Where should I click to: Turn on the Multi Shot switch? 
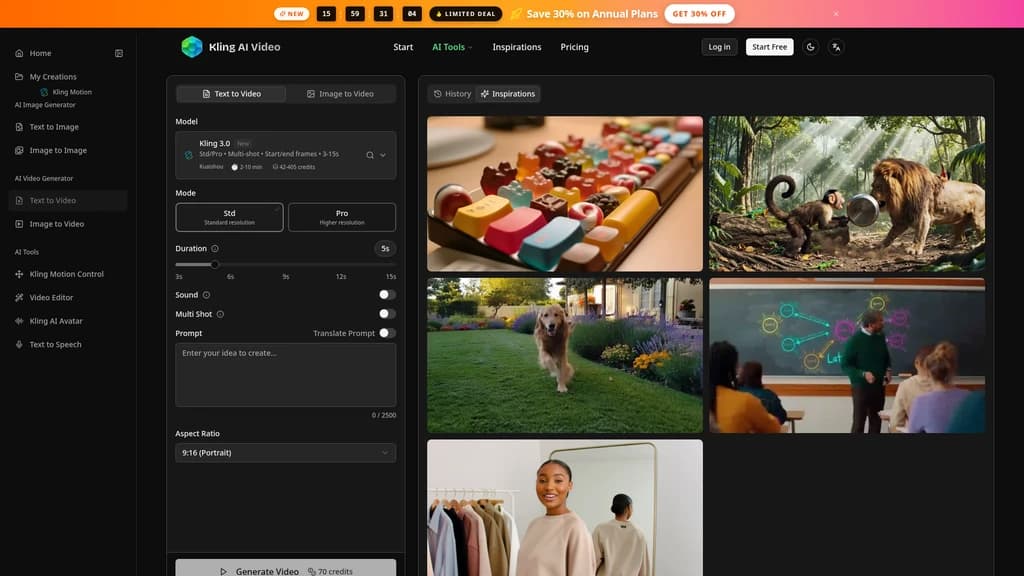(387, 314)
